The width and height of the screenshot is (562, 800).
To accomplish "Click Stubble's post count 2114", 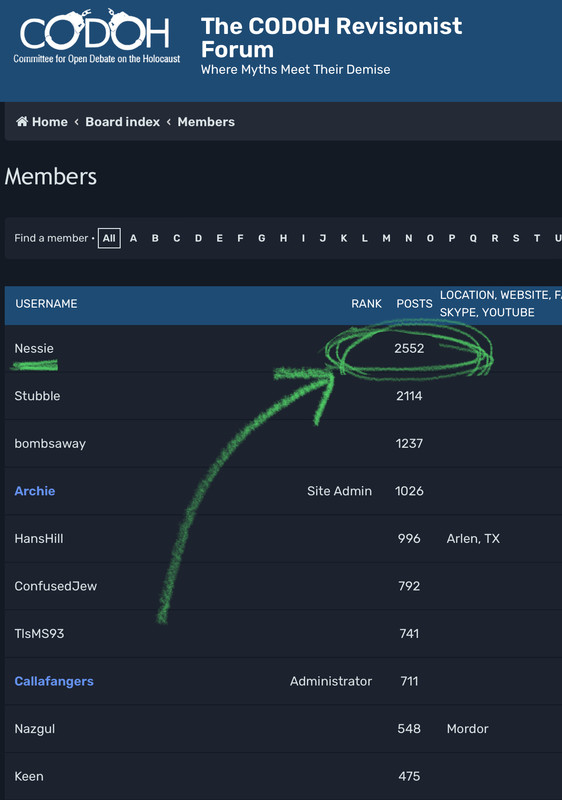I will [409, 396].
